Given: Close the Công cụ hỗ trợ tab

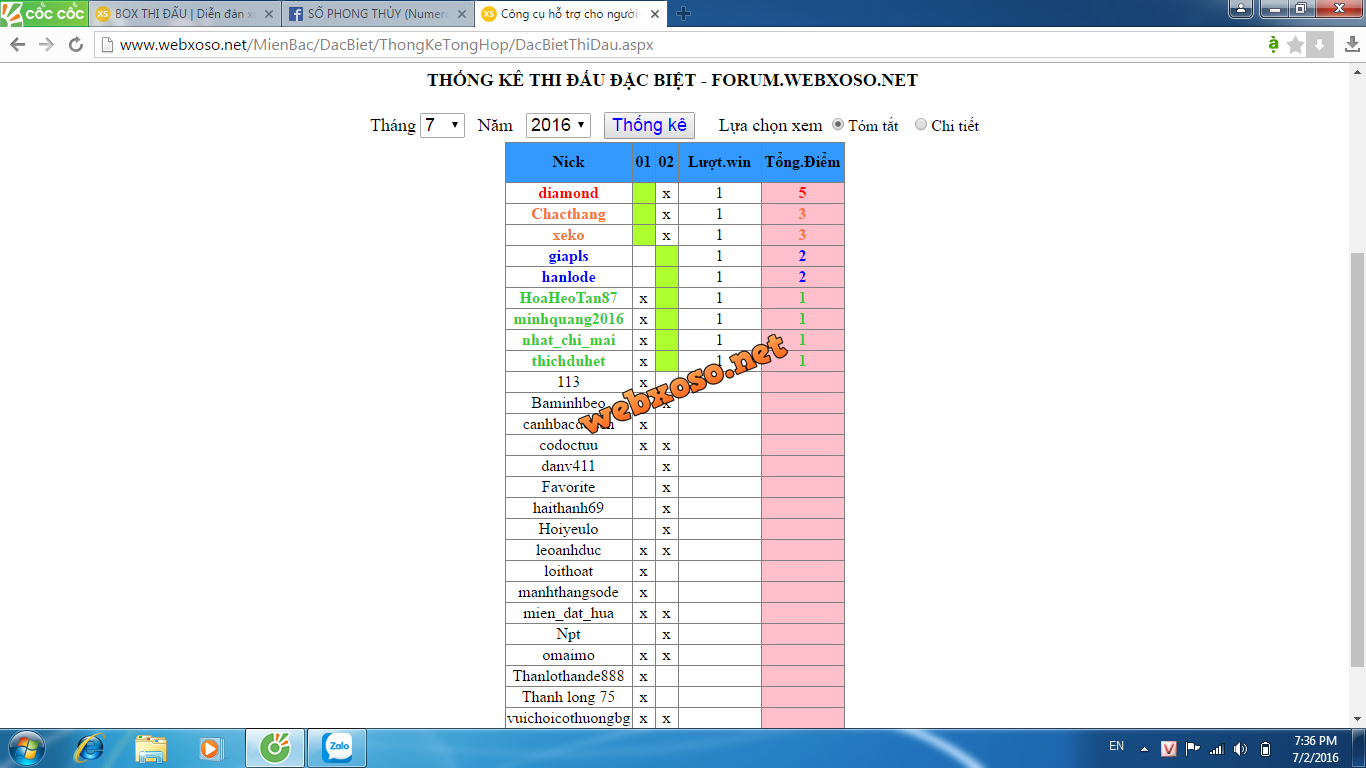Looking at the screenshot, I should click(655, 14).
